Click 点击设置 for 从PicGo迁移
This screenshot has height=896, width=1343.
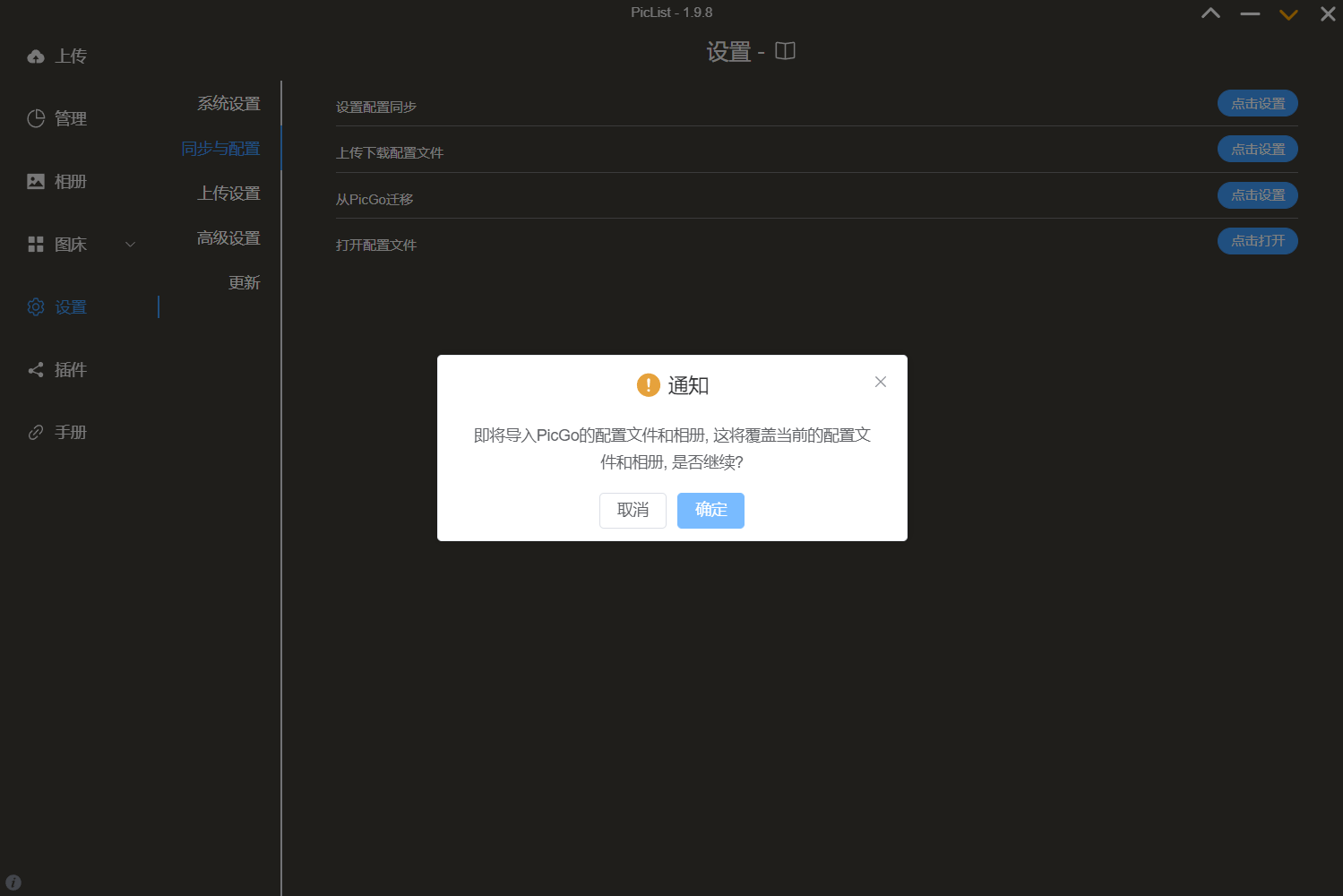[x=1258, y=195]
